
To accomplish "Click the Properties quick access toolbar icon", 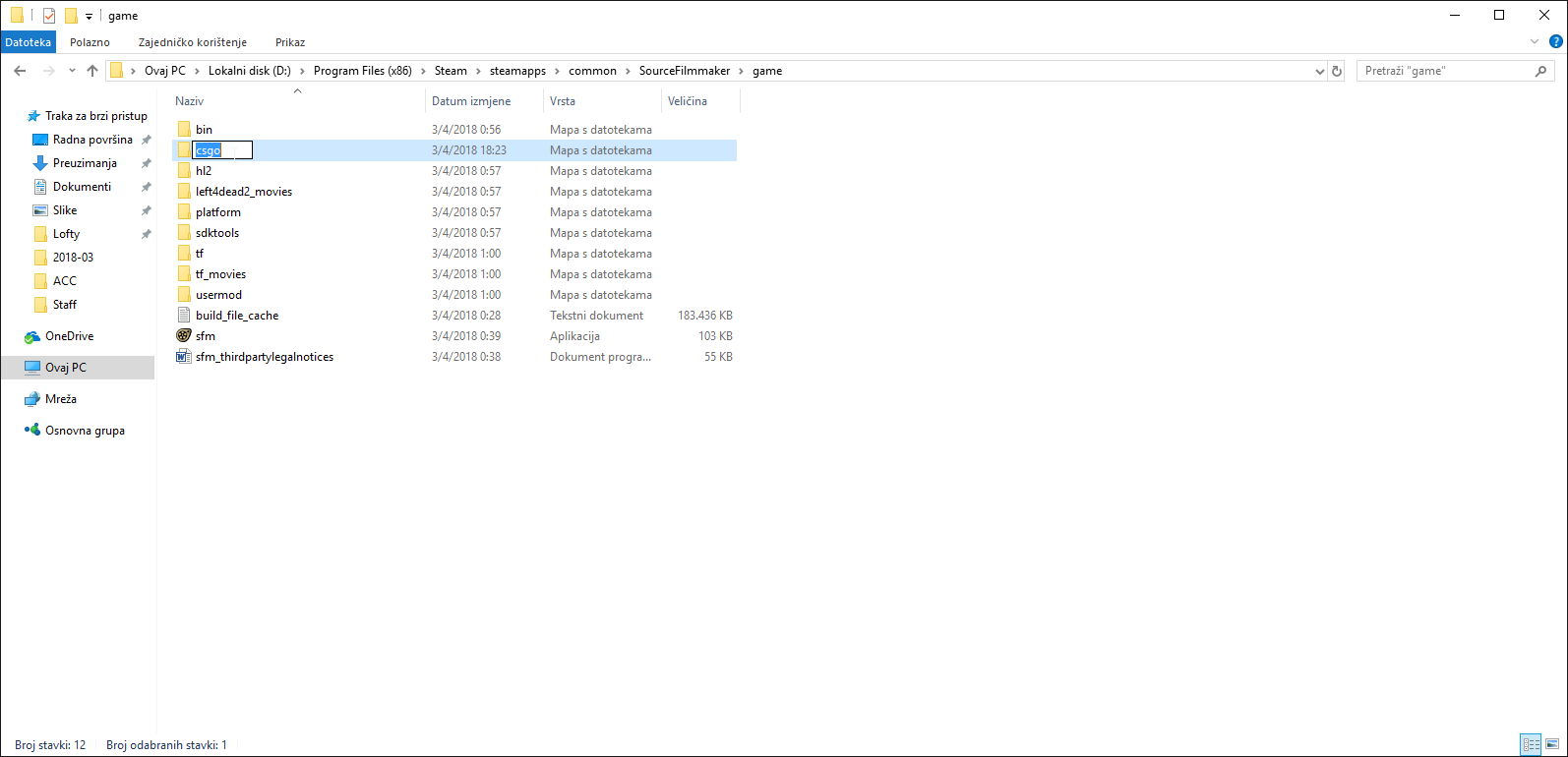I will point(49,16).
